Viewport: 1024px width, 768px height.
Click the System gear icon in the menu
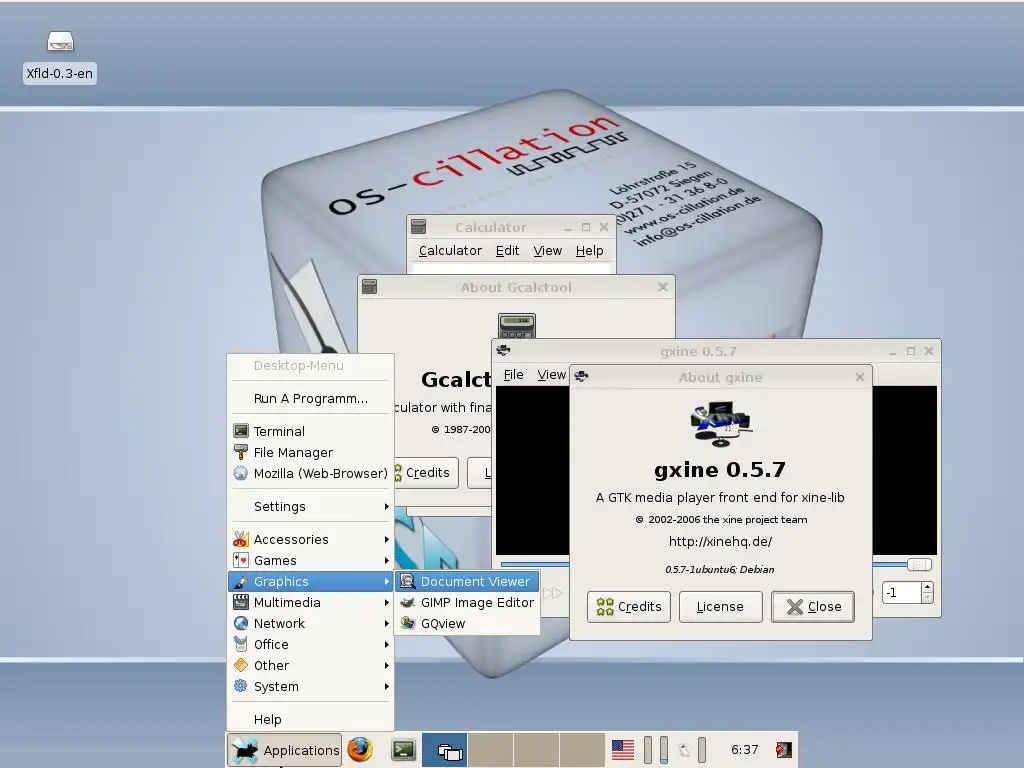point(241,686)
